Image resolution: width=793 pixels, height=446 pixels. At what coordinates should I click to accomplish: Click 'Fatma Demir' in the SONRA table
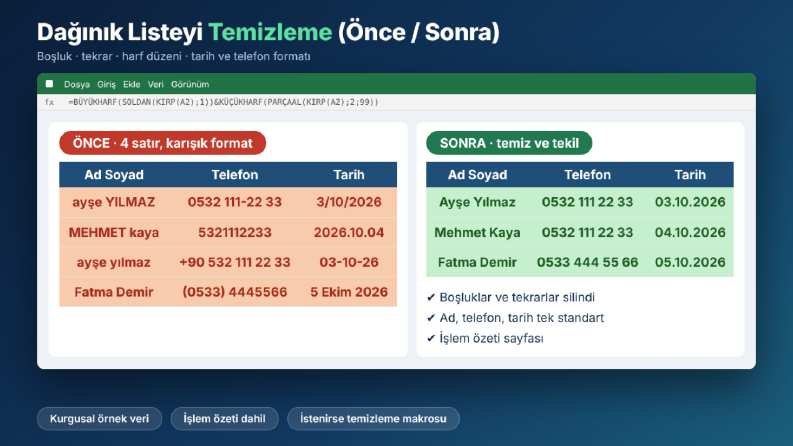click(x=477, y=262)
